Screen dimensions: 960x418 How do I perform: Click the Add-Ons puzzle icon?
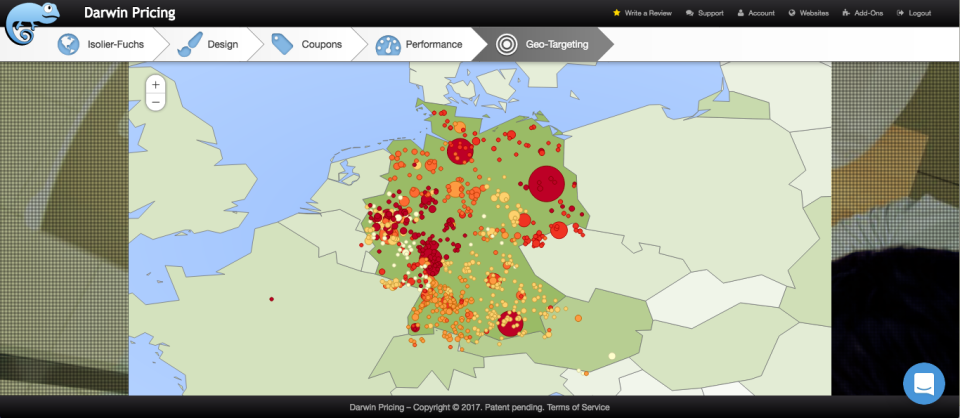(846, 13)
